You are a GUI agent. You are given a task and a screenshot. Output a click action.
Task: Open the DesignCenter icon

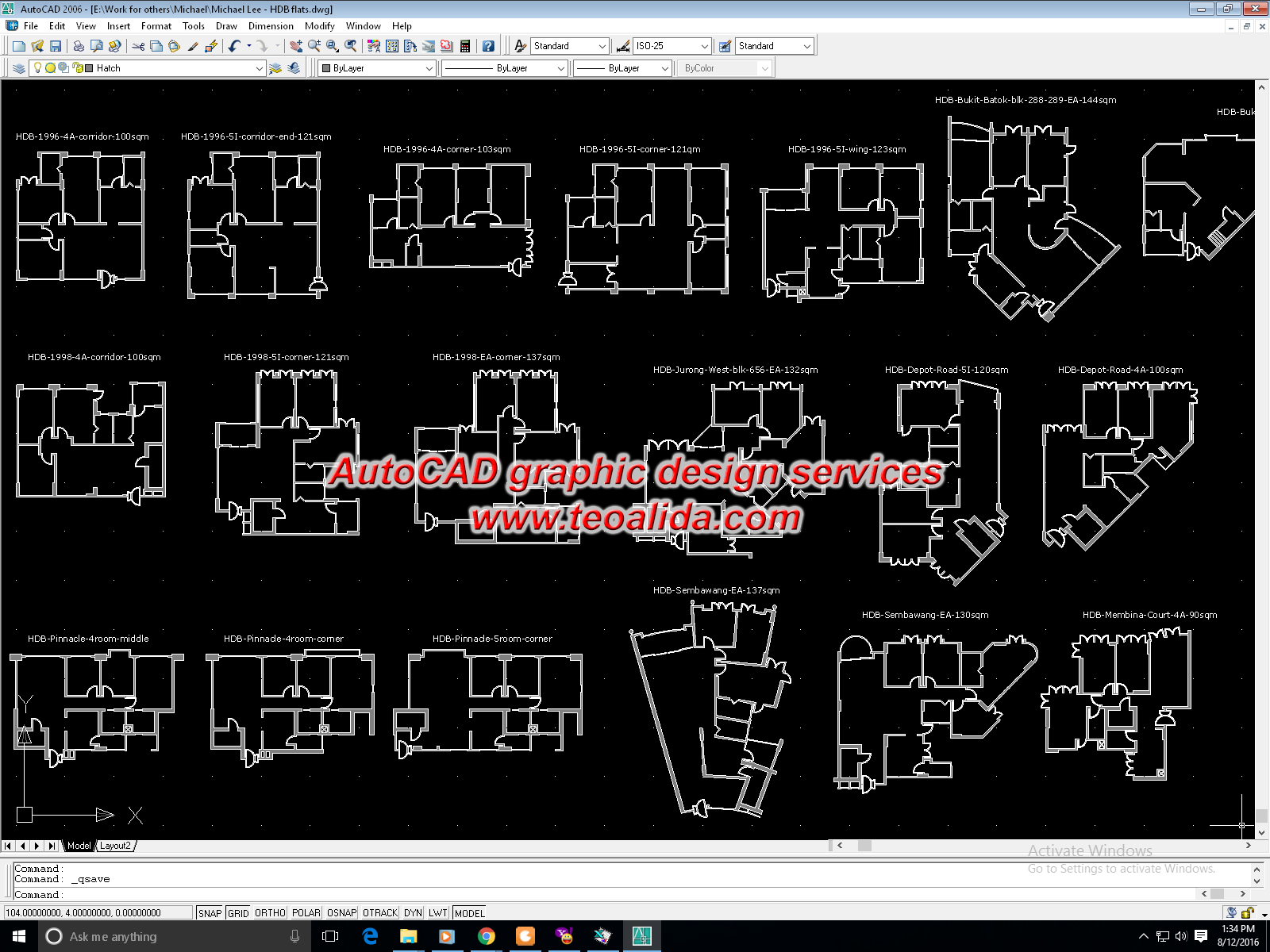tap(392, 46)
